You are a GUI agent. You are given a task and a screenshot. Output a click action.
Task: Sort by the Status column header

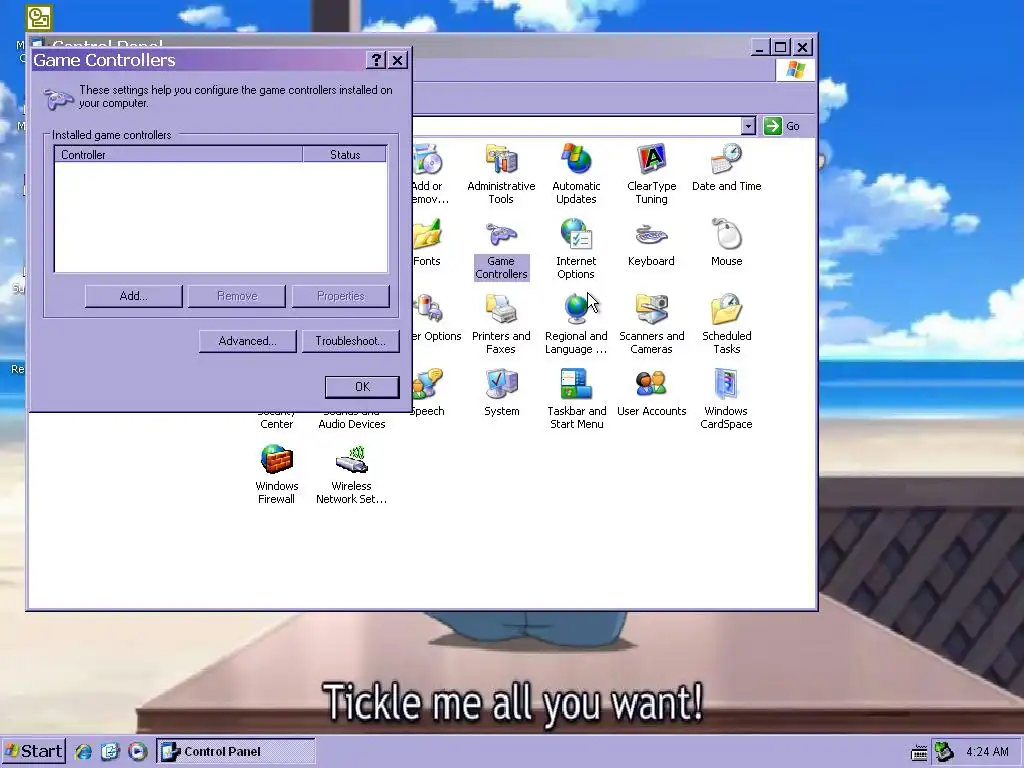[345, 155]
